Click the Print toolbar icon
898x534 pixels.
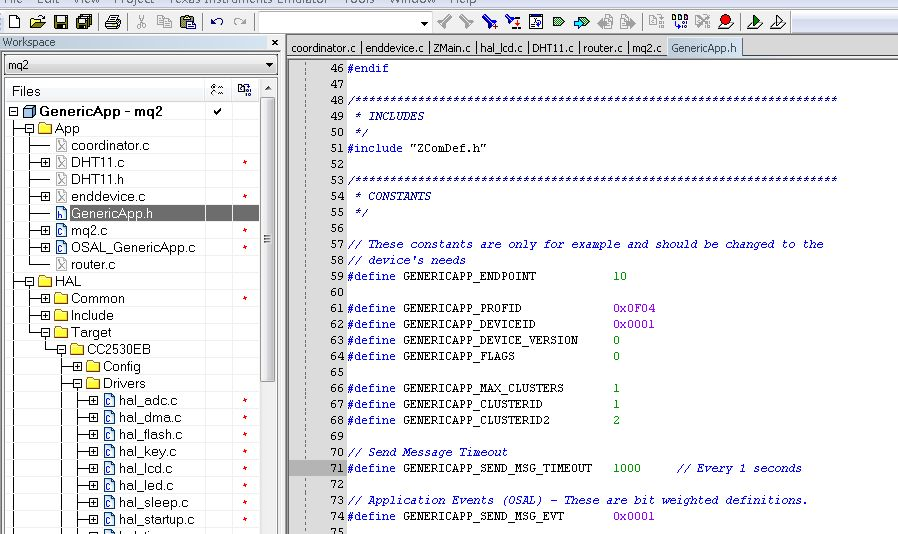click(113, 22)
